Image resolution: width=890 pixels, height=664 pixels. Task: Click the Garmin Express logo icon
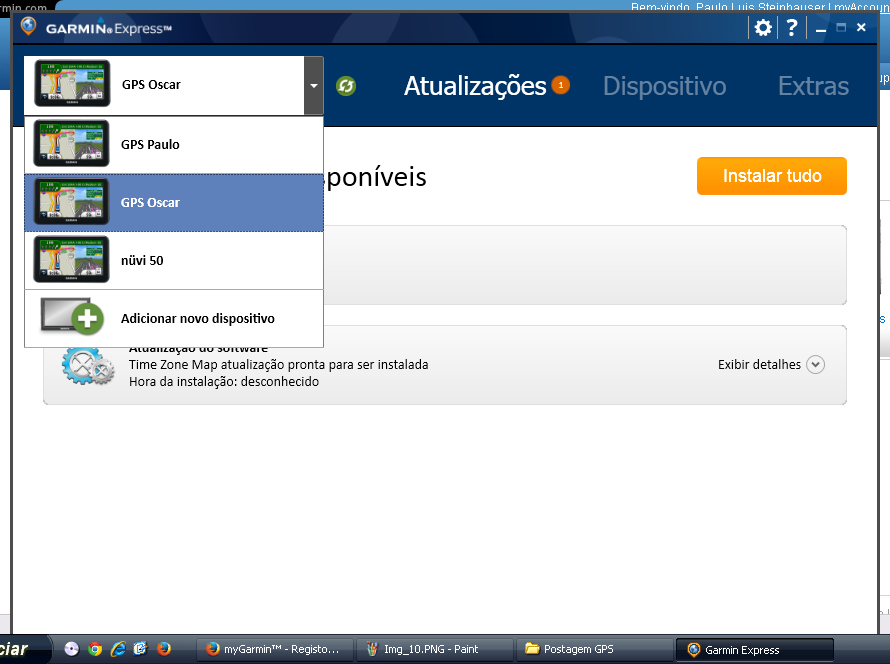point(28,26)
